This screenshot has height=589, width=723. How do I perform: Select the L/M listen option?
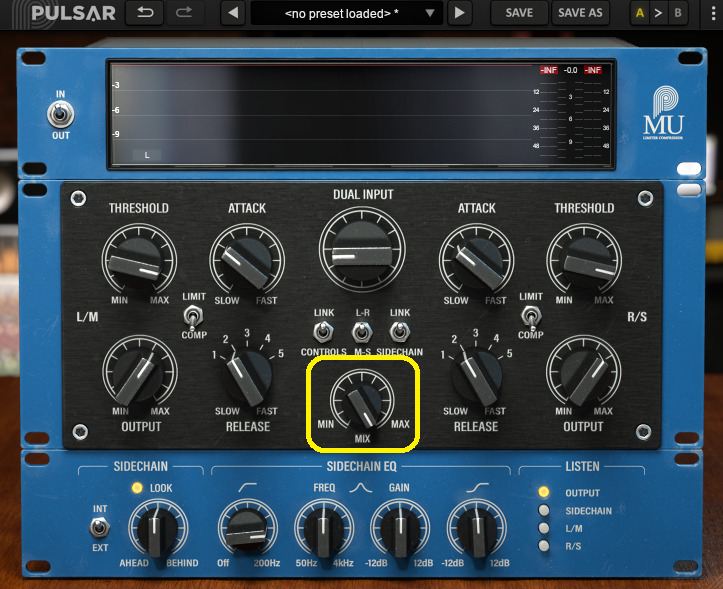[x=544, y=528]
